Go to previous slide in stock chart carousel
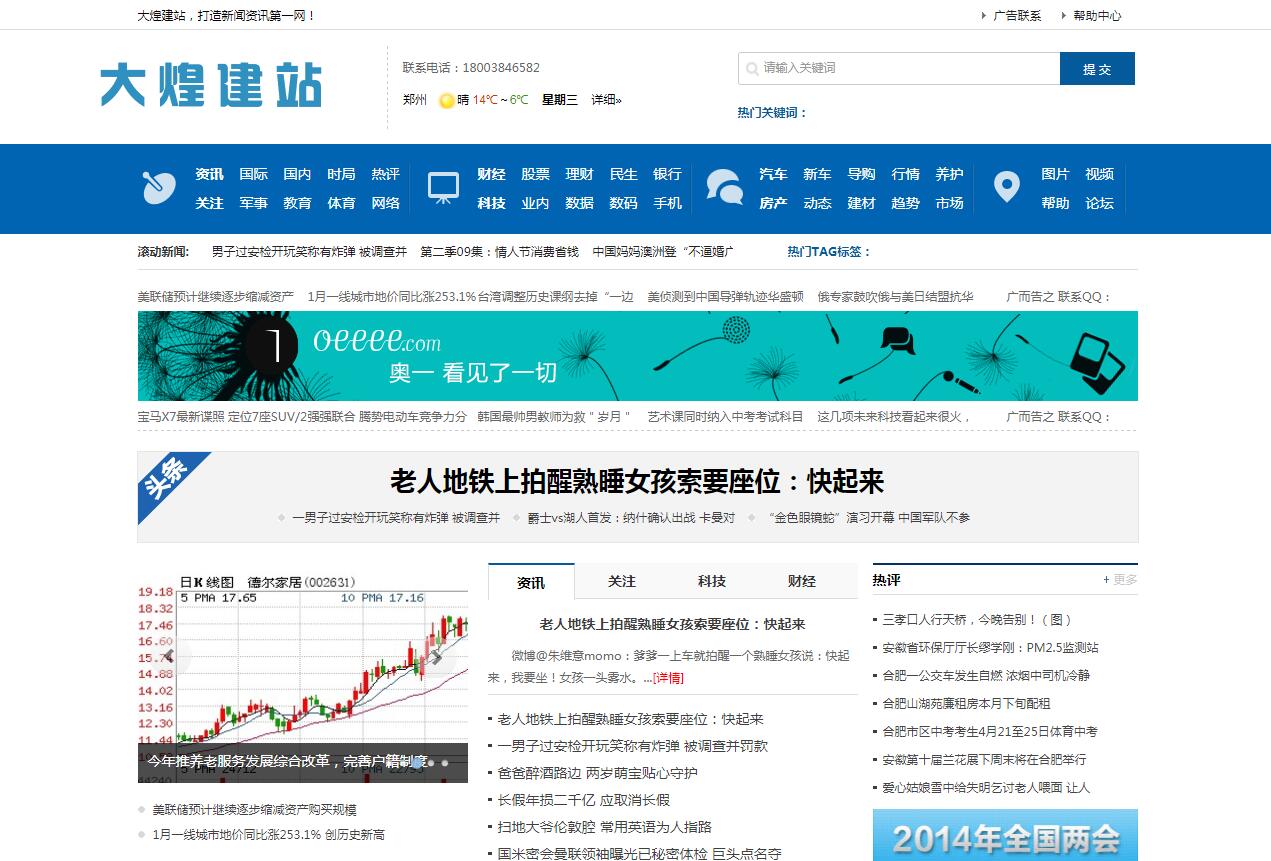 [170, 656]
